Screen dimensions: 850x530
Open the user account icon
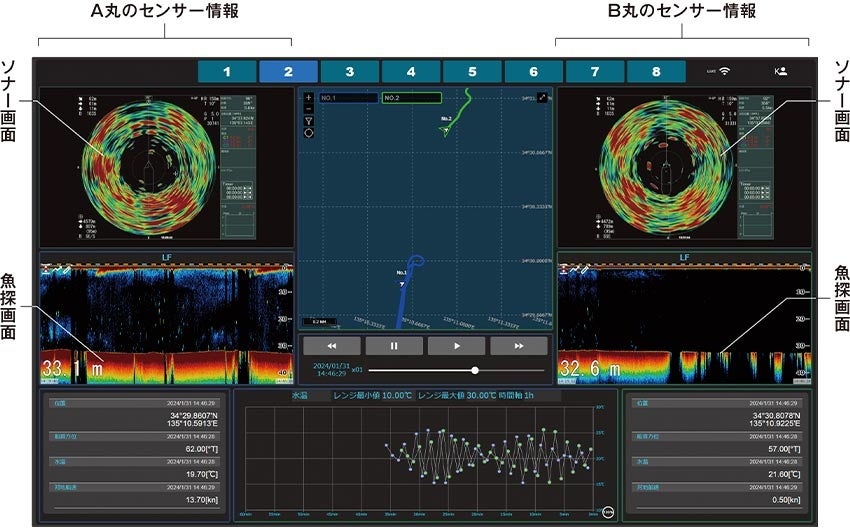click(x=780, y=71)
